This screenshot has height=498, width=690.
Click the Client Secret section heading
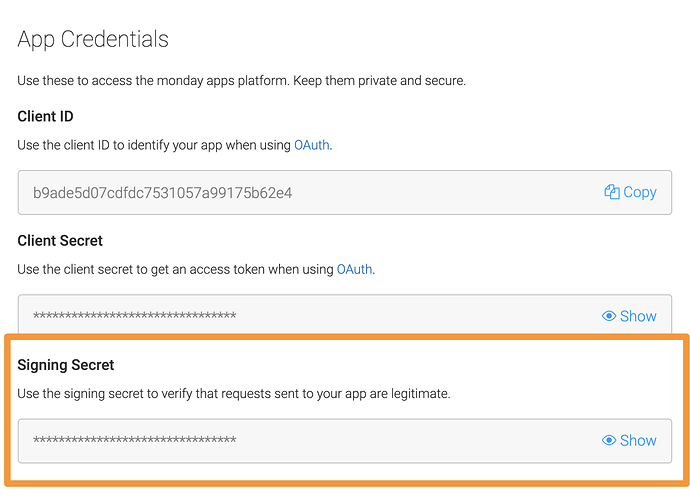click(60, 241)
